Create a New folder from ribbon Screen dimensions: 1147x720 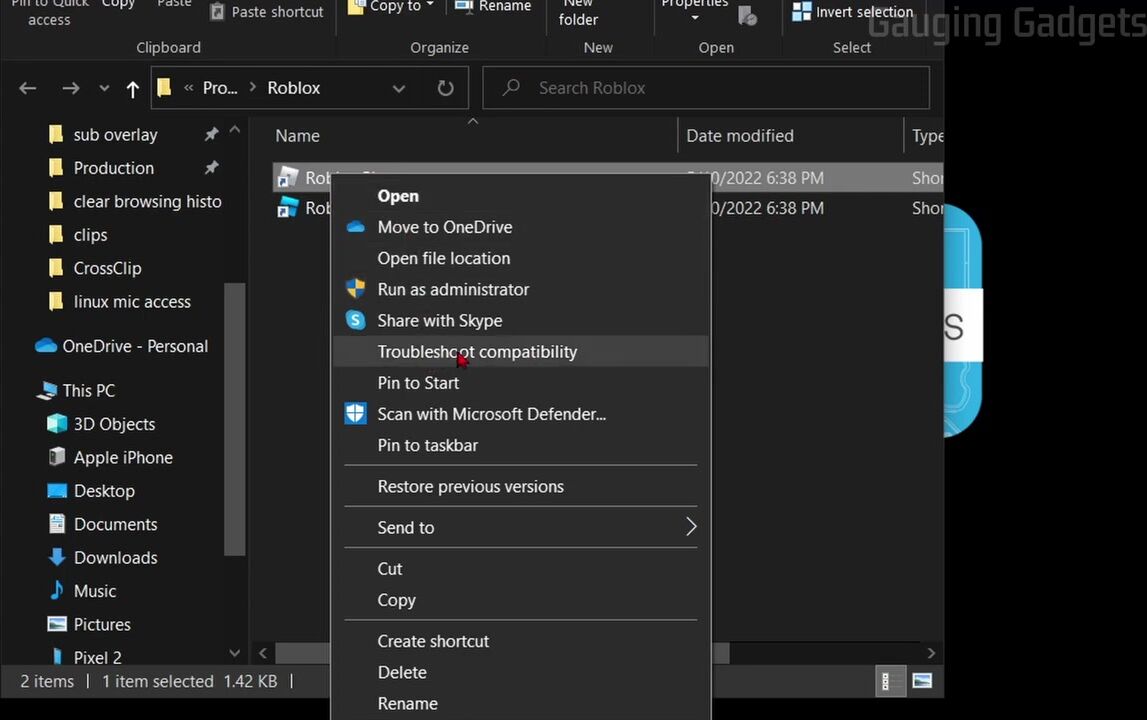coord(578,13)
